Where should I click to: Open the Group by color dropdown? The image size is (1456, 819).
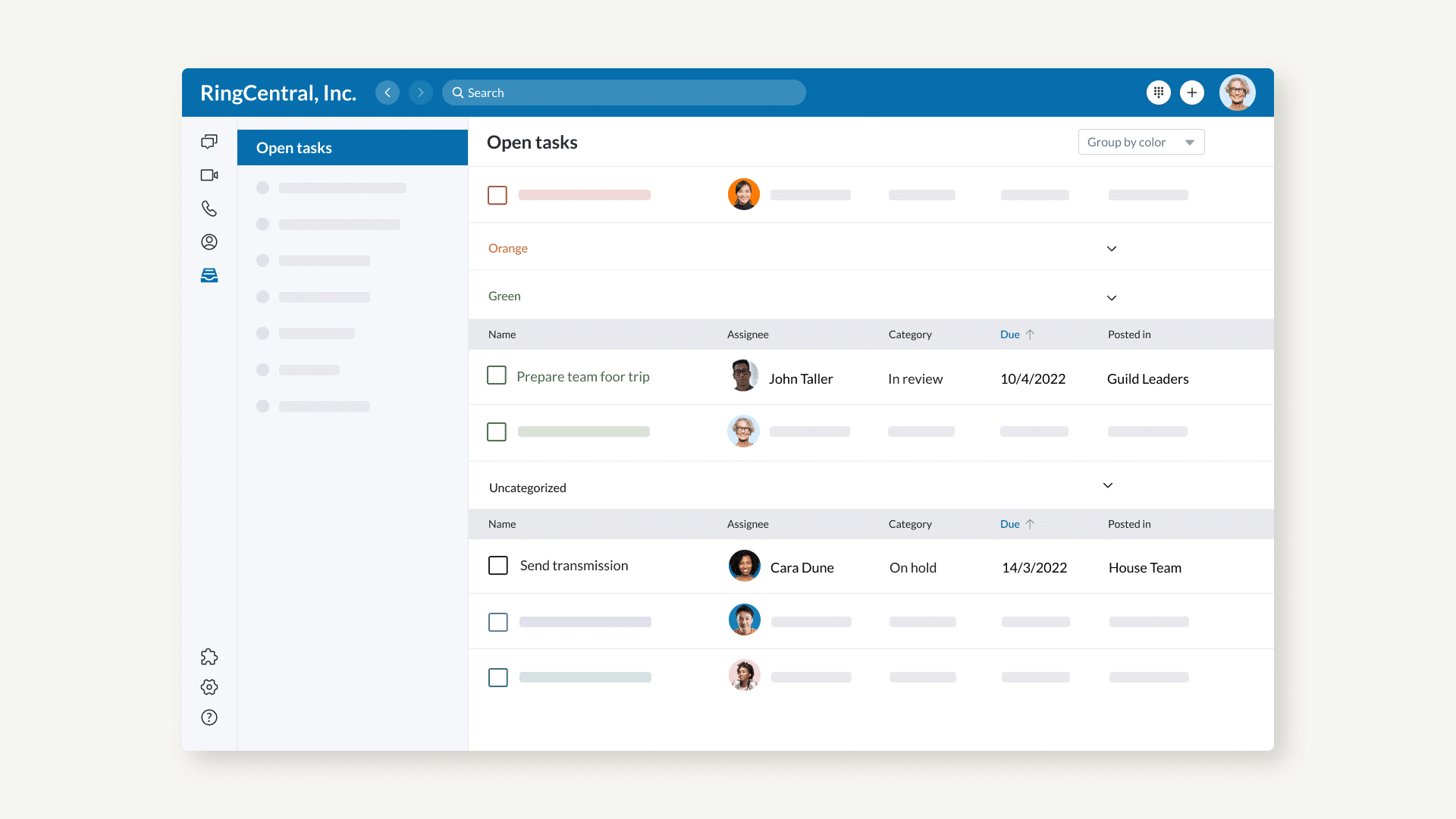point(1141,142)
